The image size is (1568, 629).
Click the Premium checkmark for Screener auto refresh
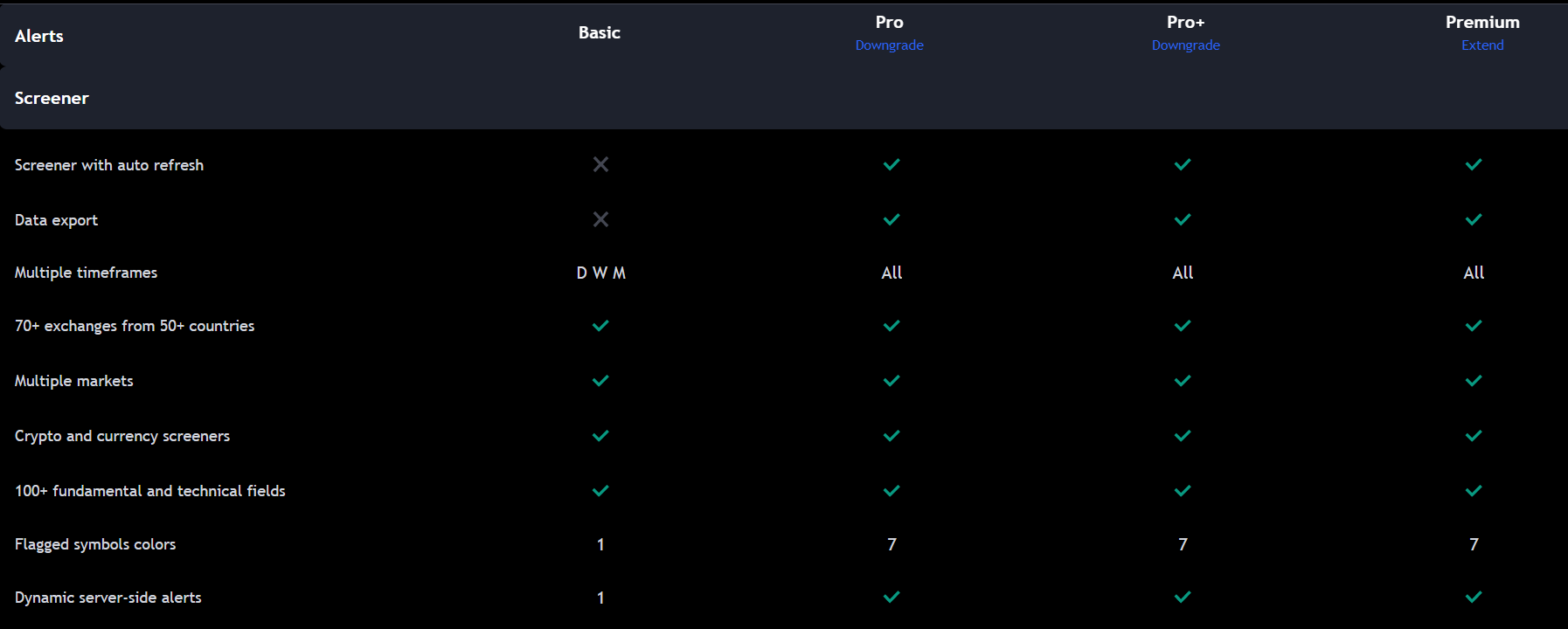[x=1474, y=164]
